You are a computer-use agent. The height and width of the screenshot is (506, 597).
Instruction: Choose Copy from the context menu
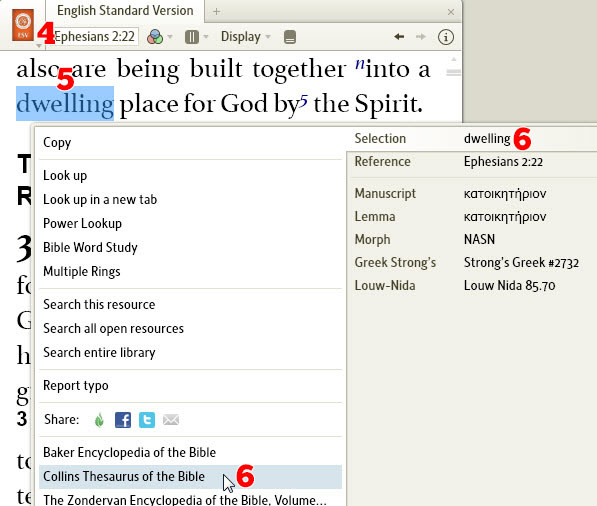57,143
